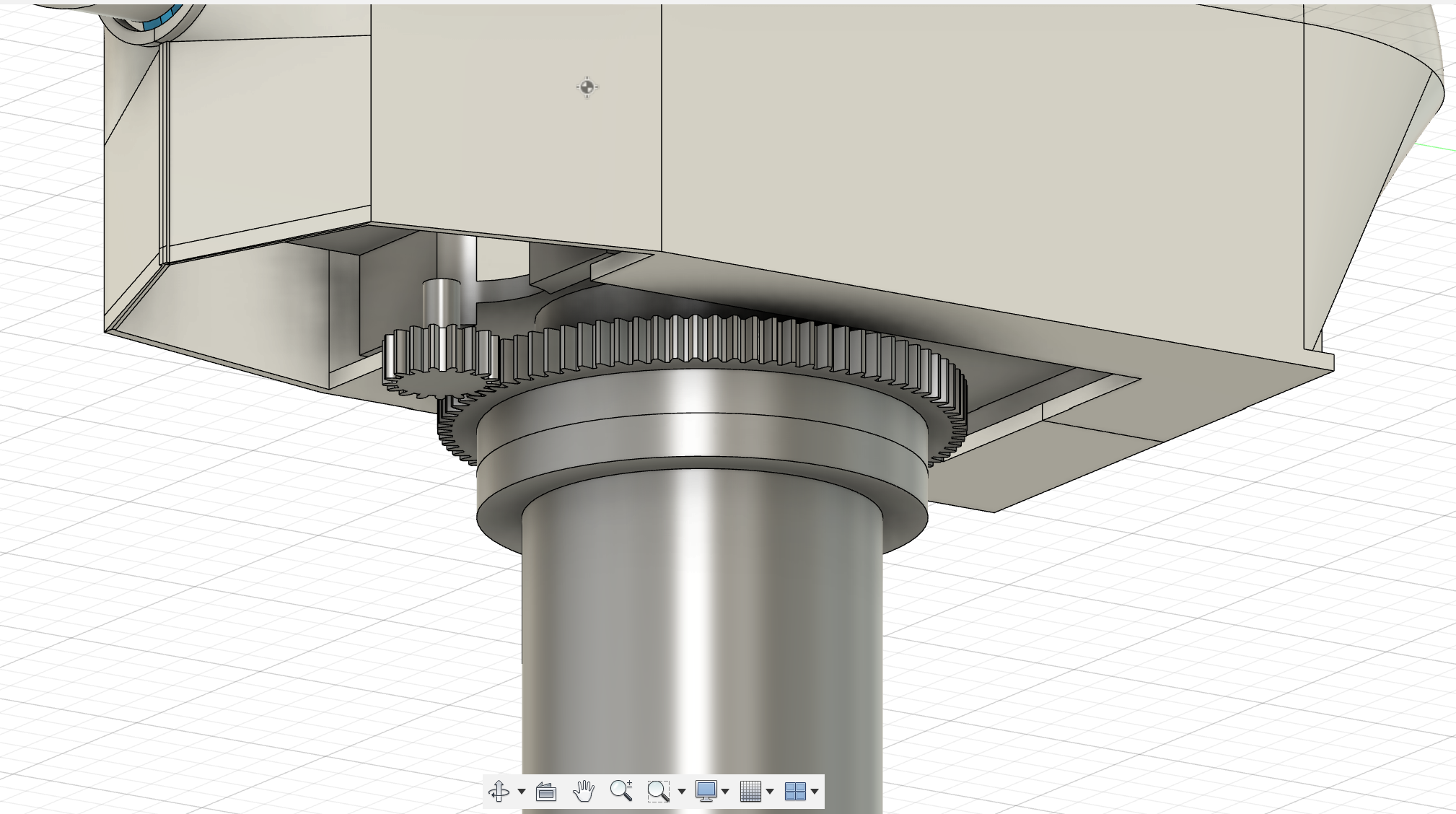Image resolution: width=1456 pixels, height=814 pixels.
Task: Open the Grid and Snaps dropdown menu
Action: [771, 792]
